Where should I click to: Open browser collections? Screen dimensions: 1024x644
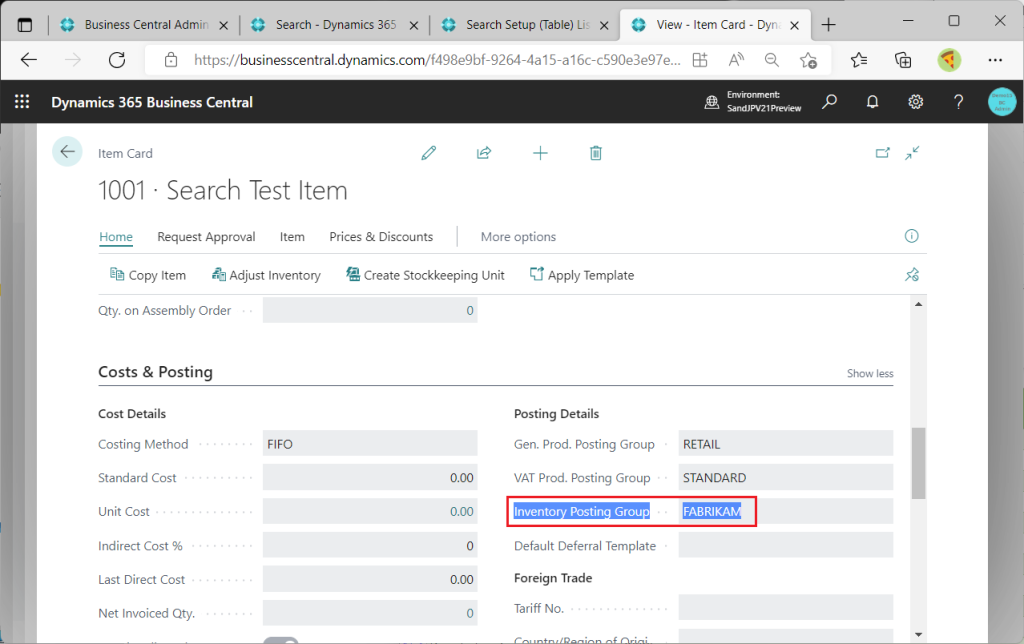903,60
